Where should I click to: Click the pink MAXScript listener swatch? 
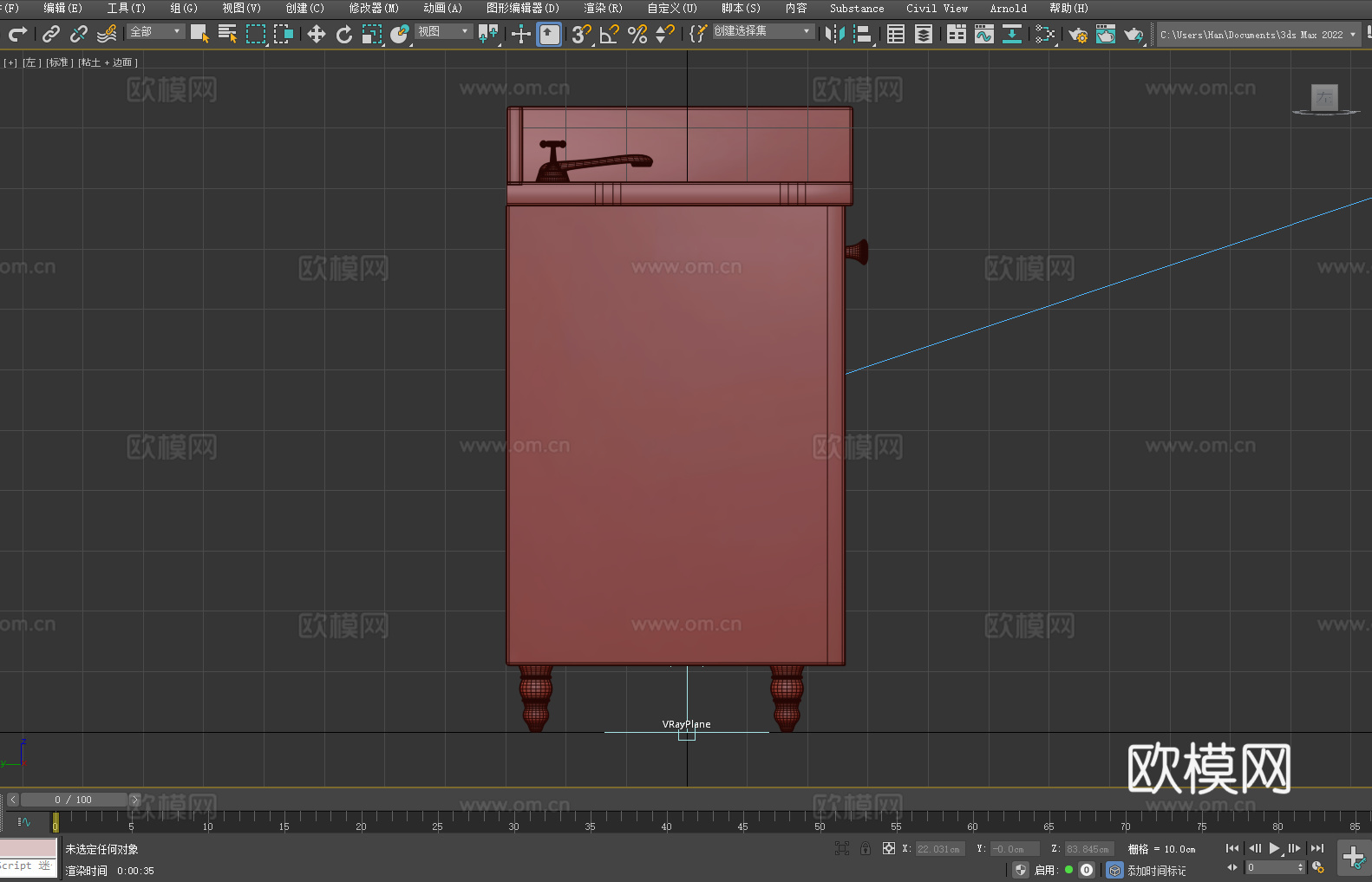(x=29, y=848)
